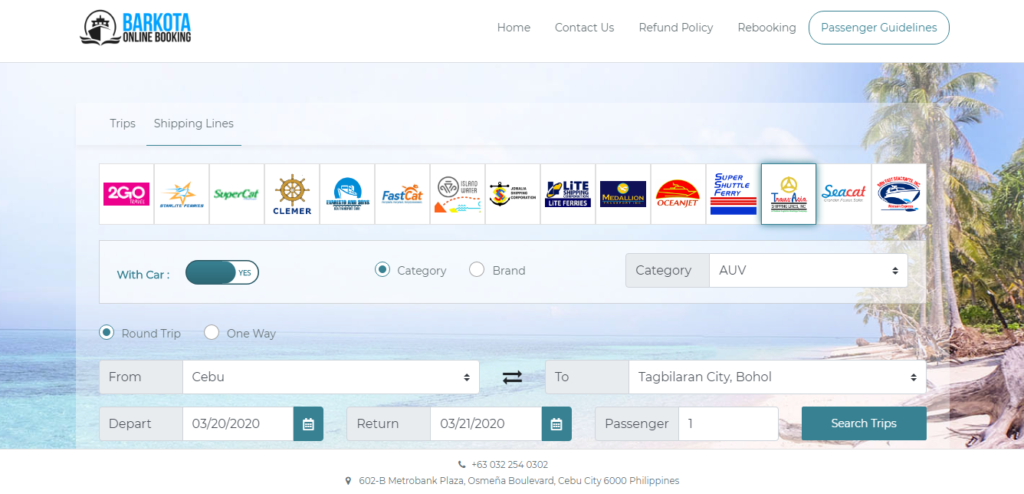Viewport: 1024px width, 494px height.
Task: Pick the SuperCat shipping line
Action: (236, 194)
